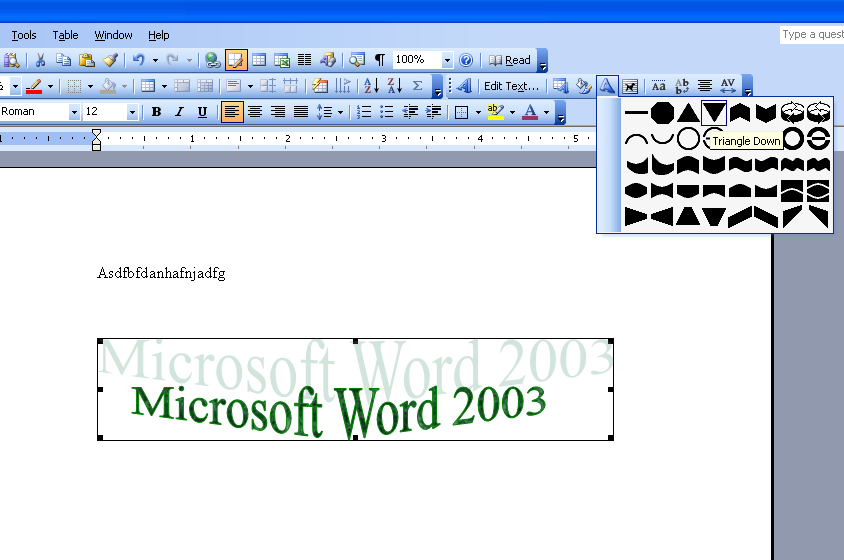Toggle Bold formatting
This screenshot has height=560, width=844.
(x=156, y=112)
